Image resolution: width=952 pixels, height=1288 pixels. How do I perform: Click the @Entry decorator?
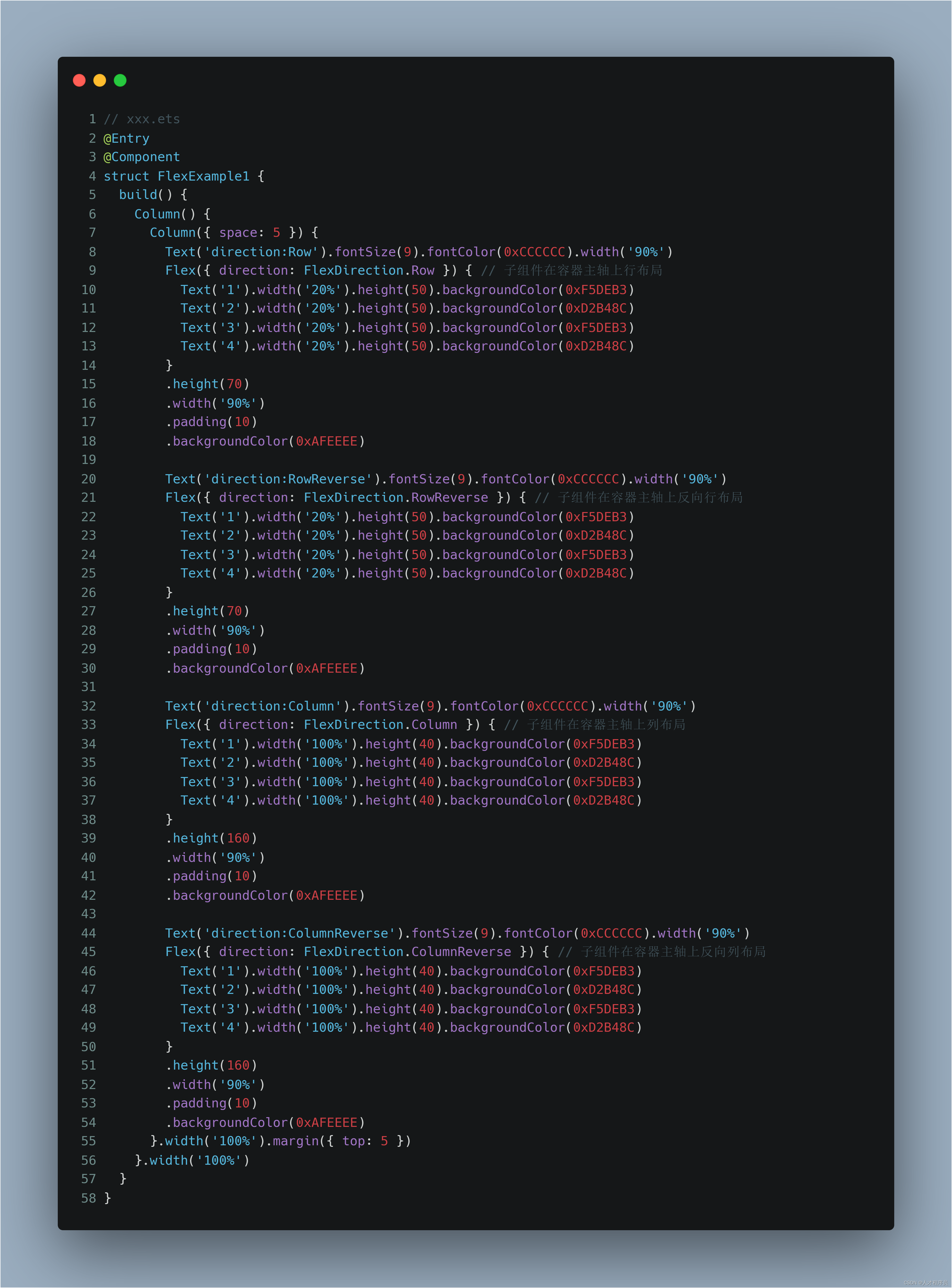point(126,138)
